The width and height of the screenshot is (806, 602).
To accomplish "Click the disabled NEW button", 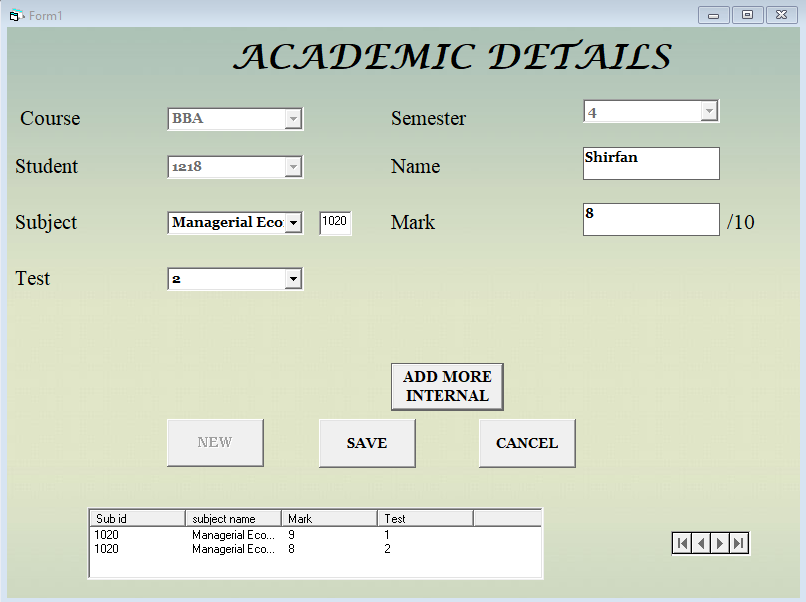I will (x=215, y=442).
